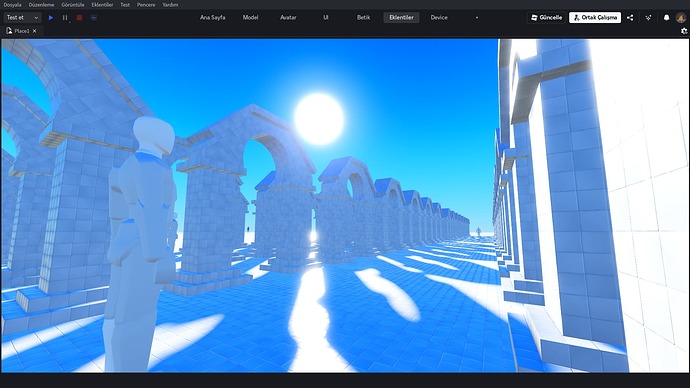Pause the running test

point(65,18)
